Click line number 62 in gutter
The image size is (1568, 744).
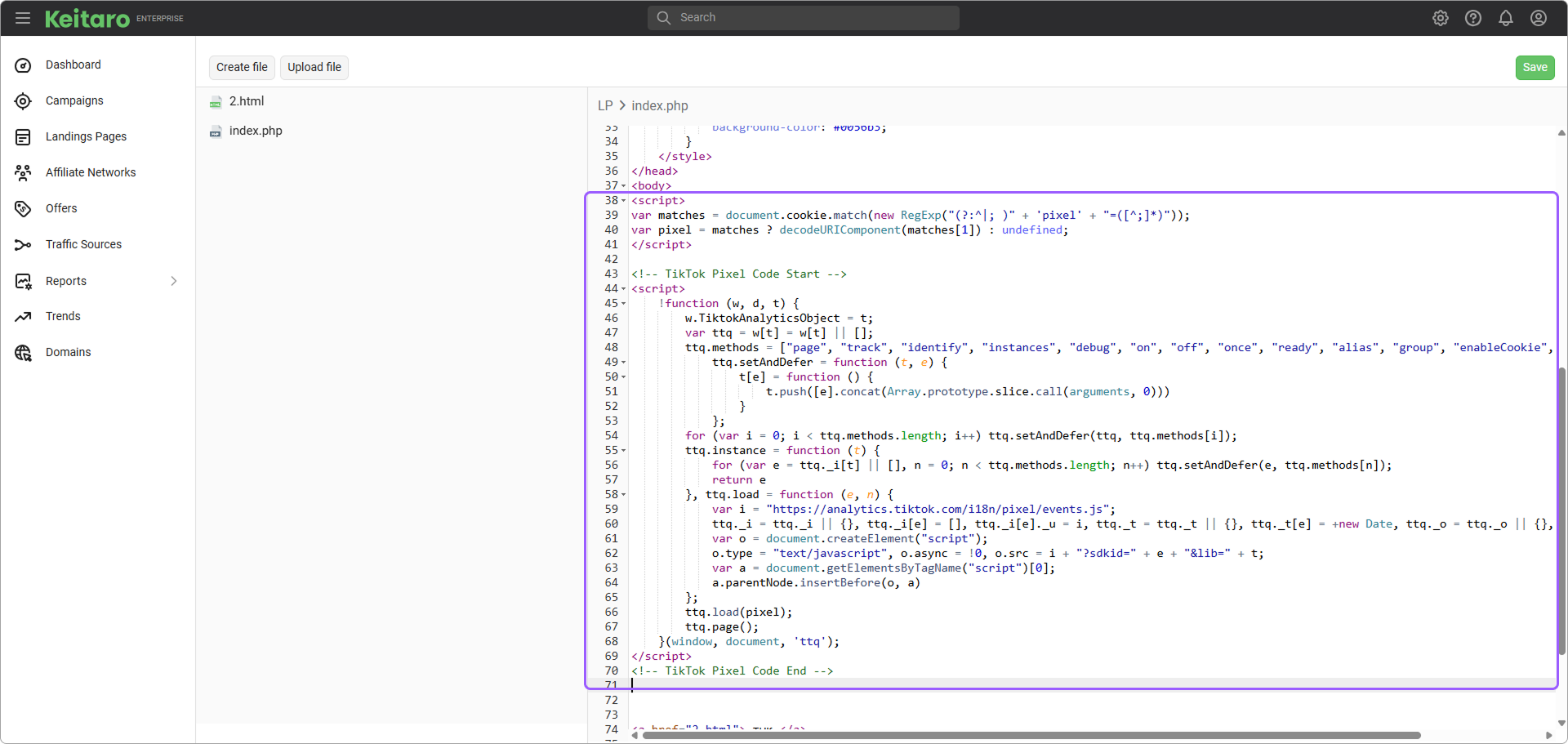click(x=612, y=554)
